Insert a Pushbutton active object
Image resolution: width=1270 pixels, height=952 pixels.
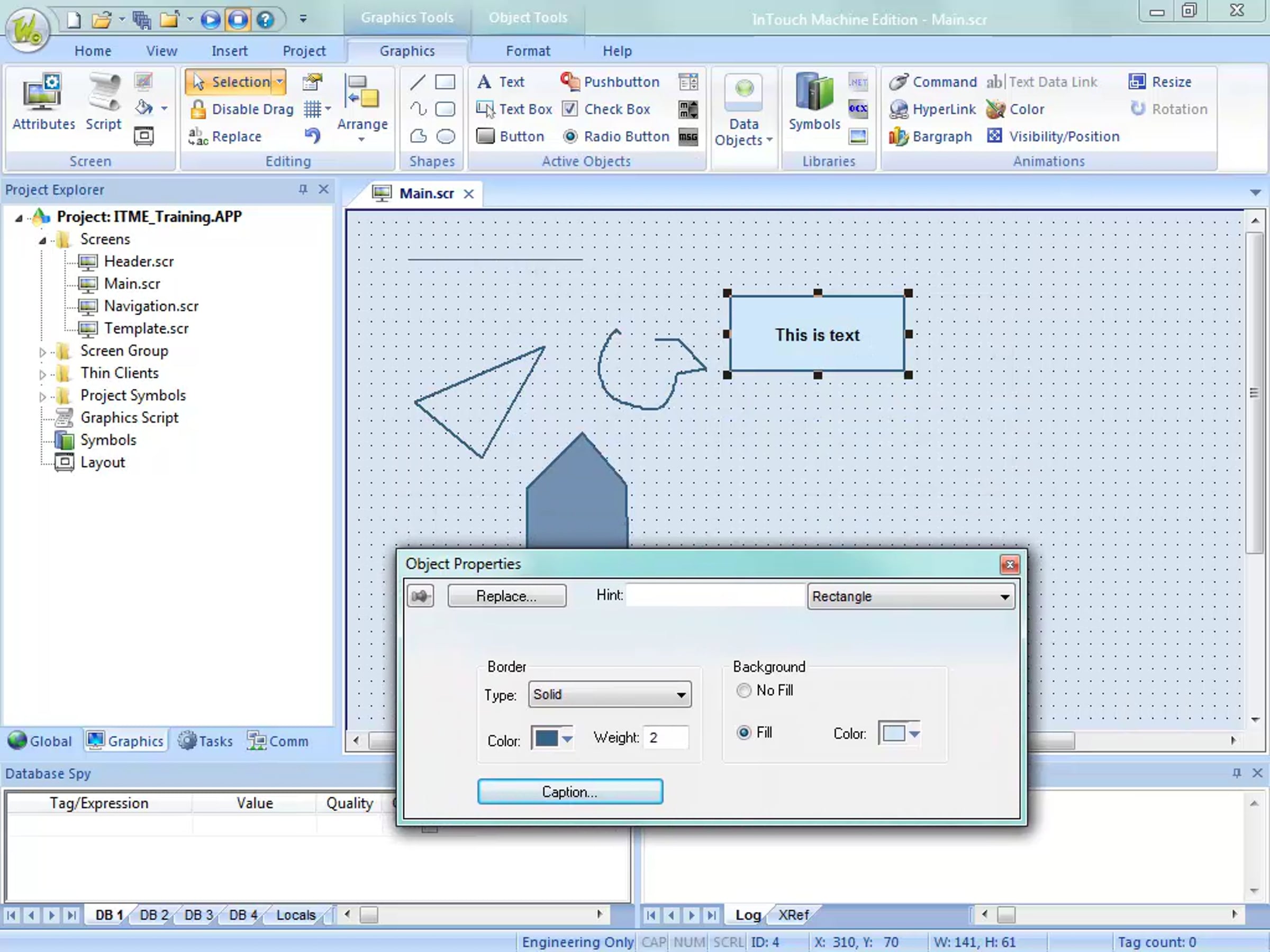(x=610, y=82)
